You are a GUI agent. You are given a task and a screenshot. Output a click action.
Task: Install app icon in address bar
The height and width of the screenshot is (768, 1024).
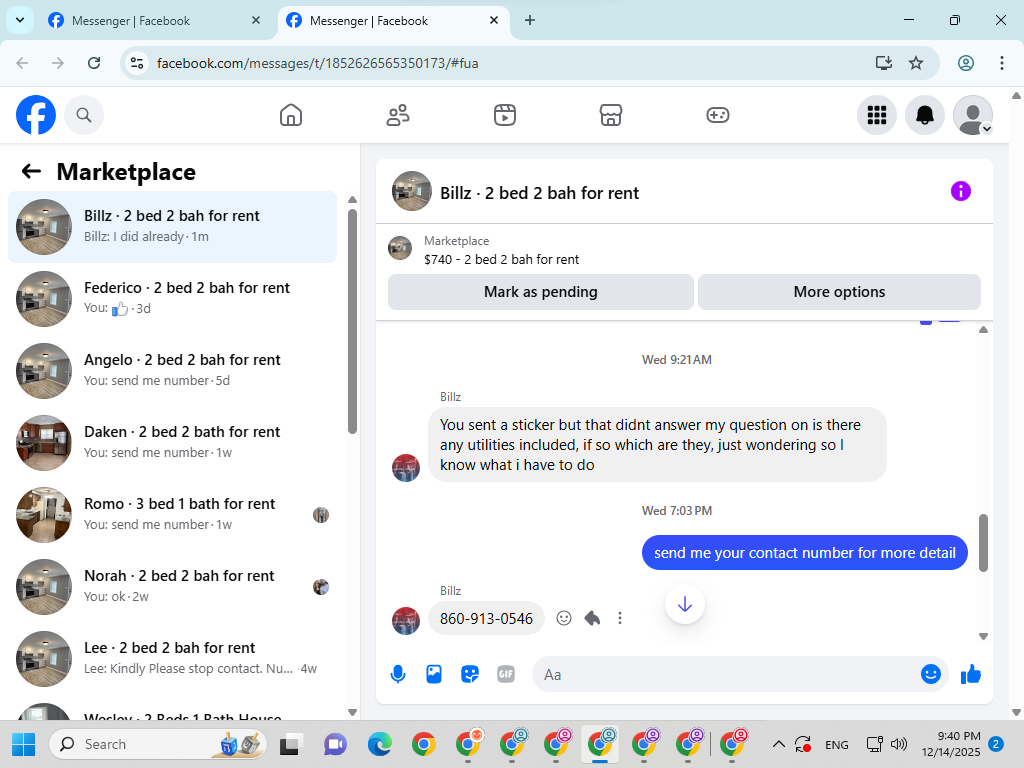click(884, 63)
